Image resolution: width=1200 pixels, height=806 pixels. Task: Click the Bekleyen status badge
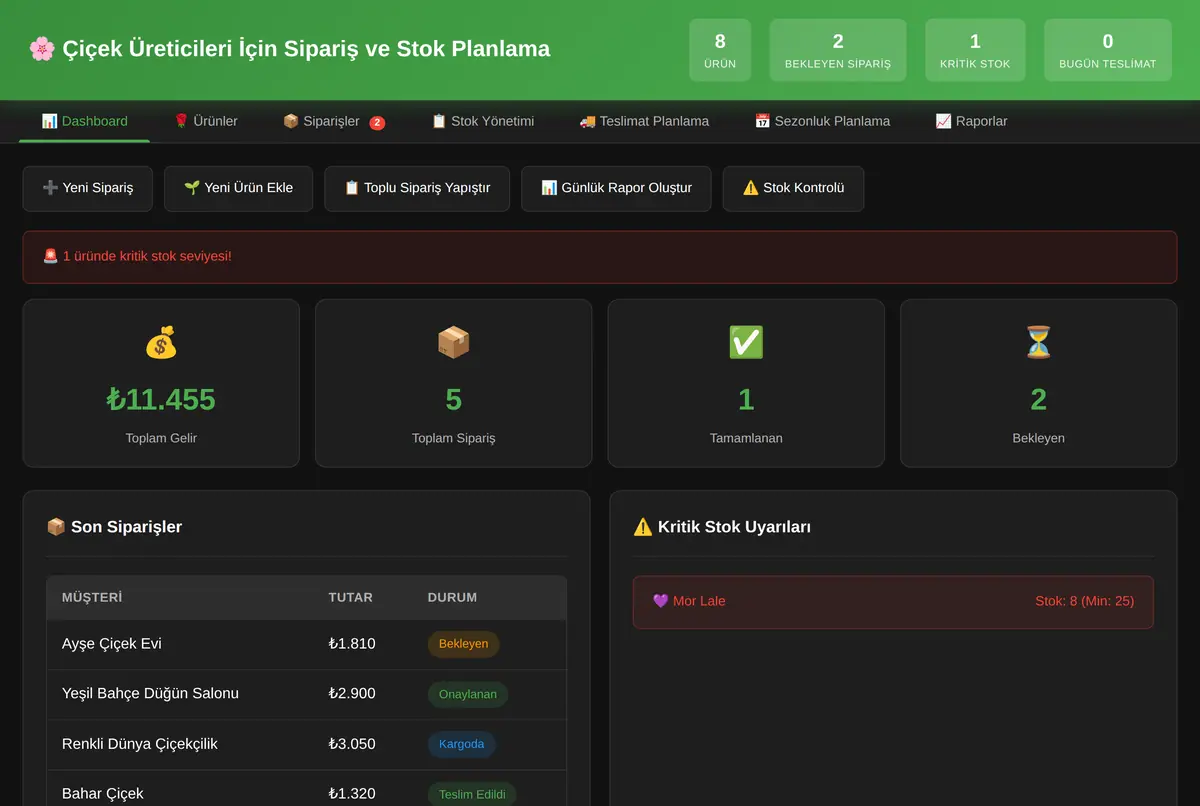click(464, 644)
